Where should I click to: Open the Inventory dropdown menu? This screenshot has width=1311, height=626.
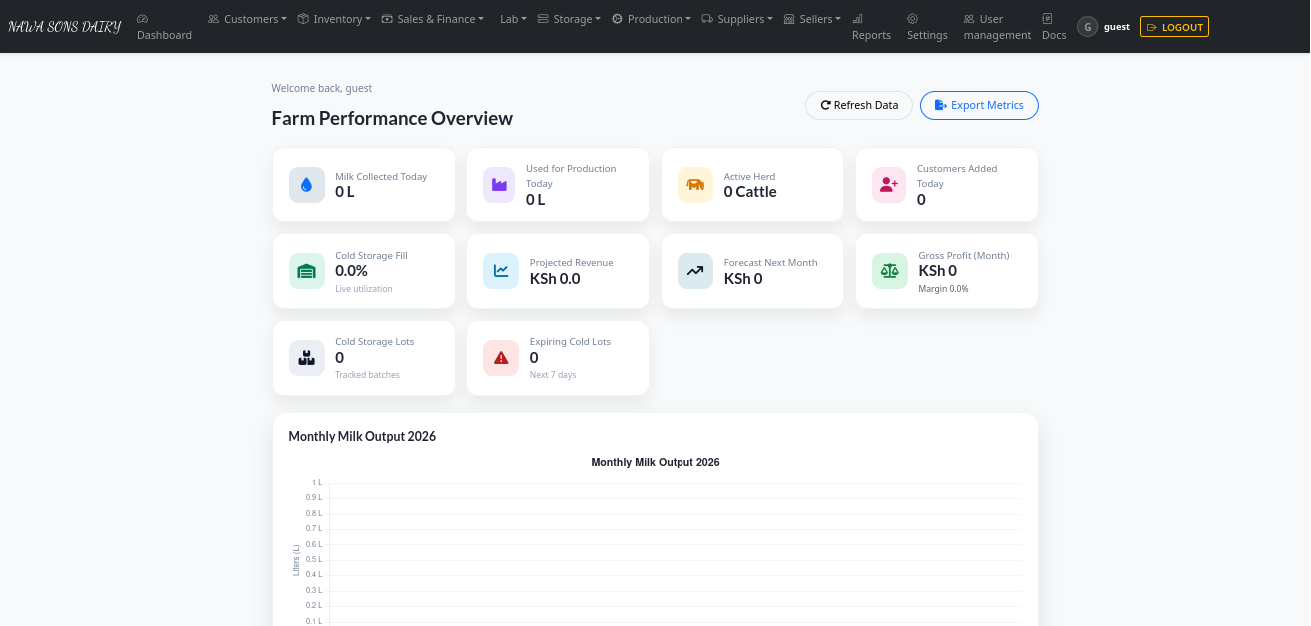pos(334,19)
